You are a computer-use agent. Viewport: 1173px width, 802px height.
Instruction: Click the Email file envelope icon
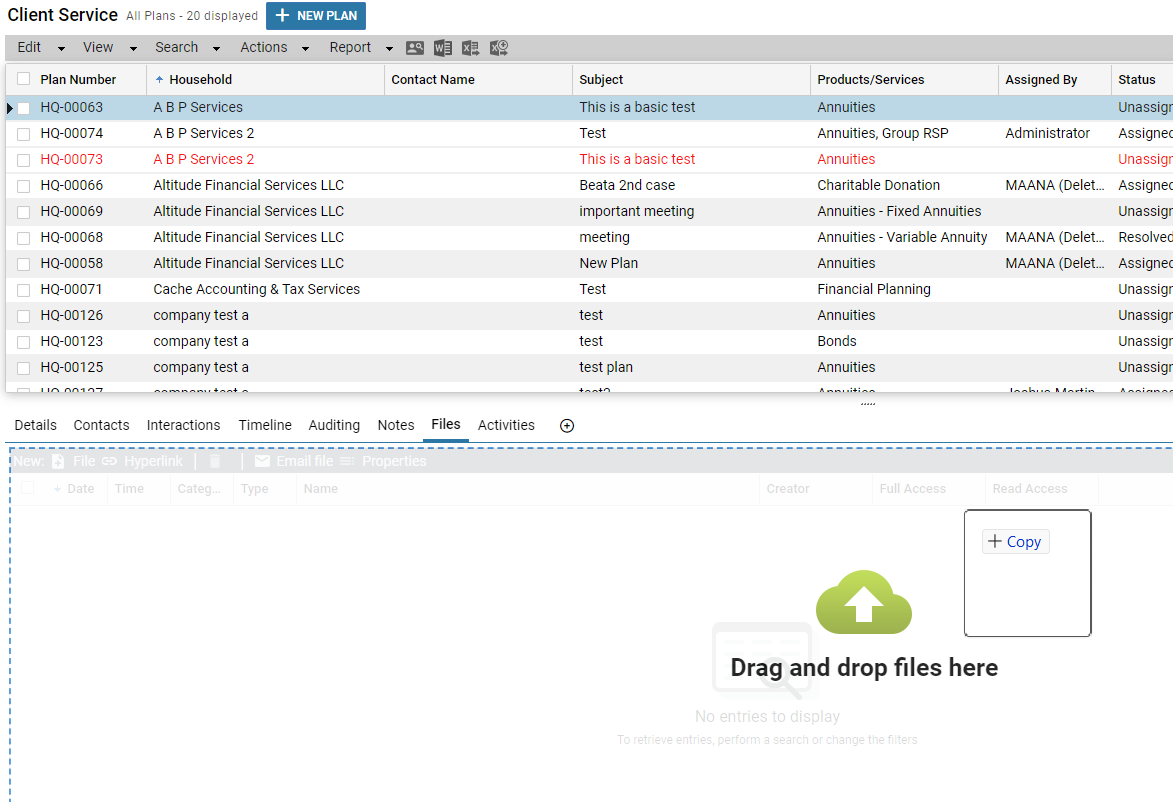pos(263,461)
